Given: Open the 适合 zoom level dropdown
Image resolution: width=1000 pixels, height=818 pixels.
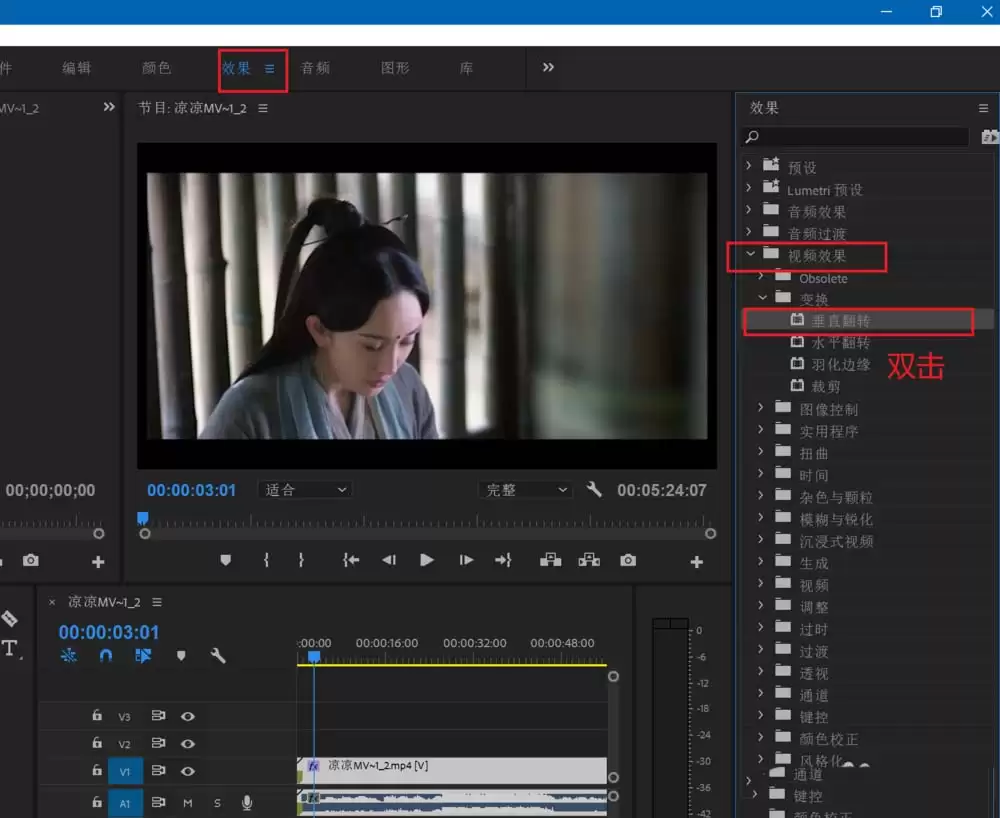Looking at the screenshot, I should (x=304, y=489).
